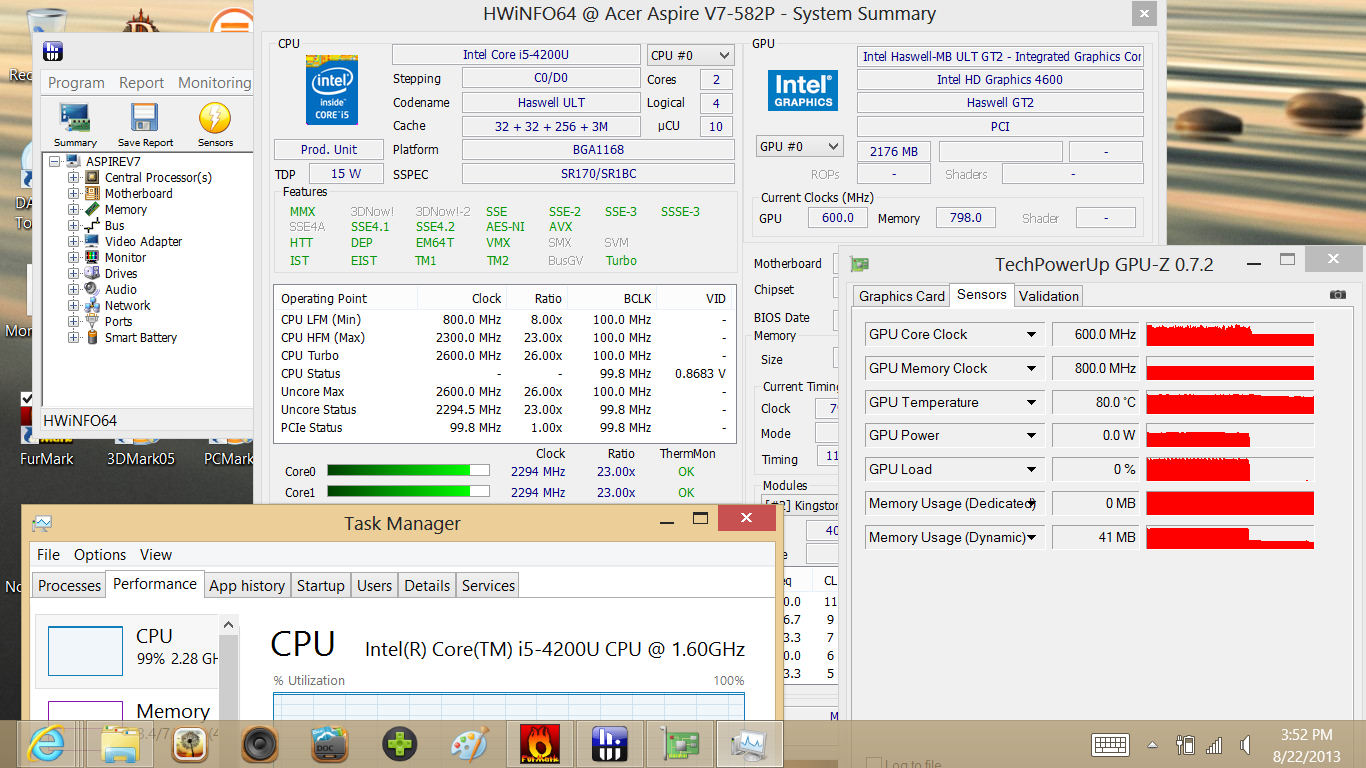This screenshot has width=1366, height=768.
Task: Open the GPU Core Clock sensor dropdown
Action: click(1031, 335)
